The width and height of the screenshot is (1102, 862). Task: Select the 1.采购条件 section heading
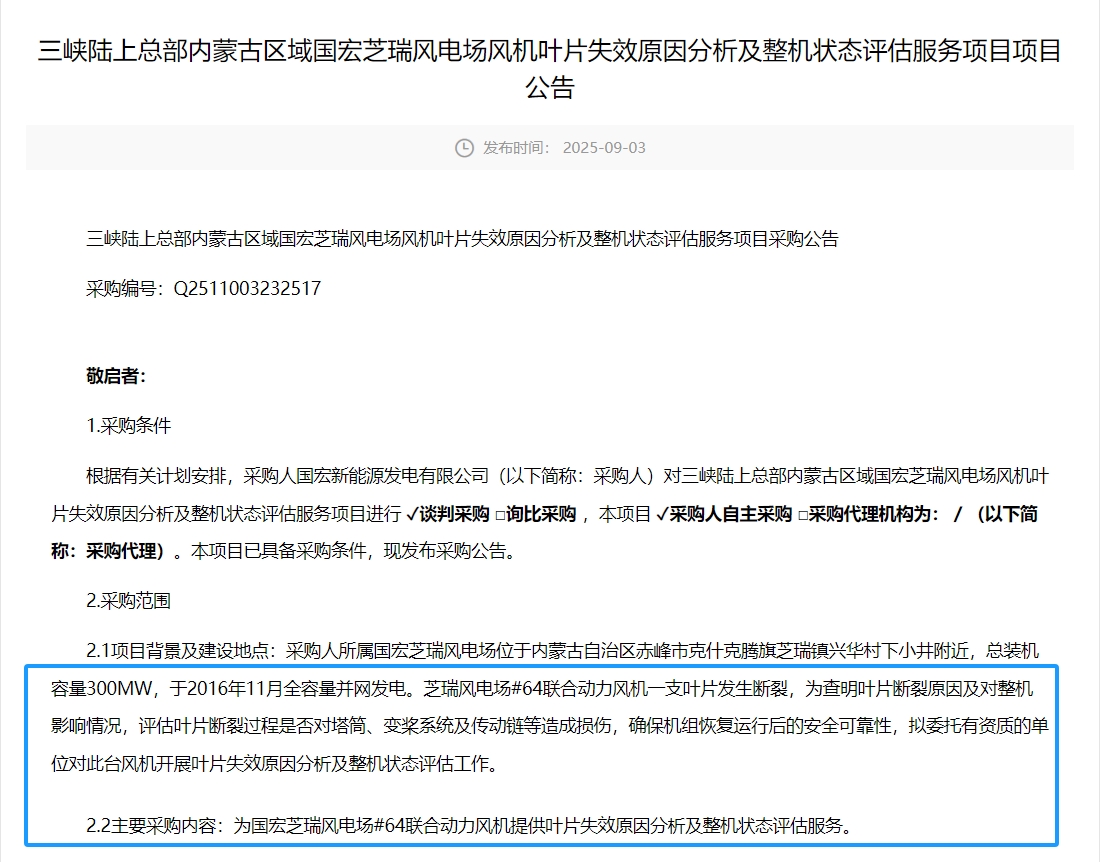coord(129,426)
